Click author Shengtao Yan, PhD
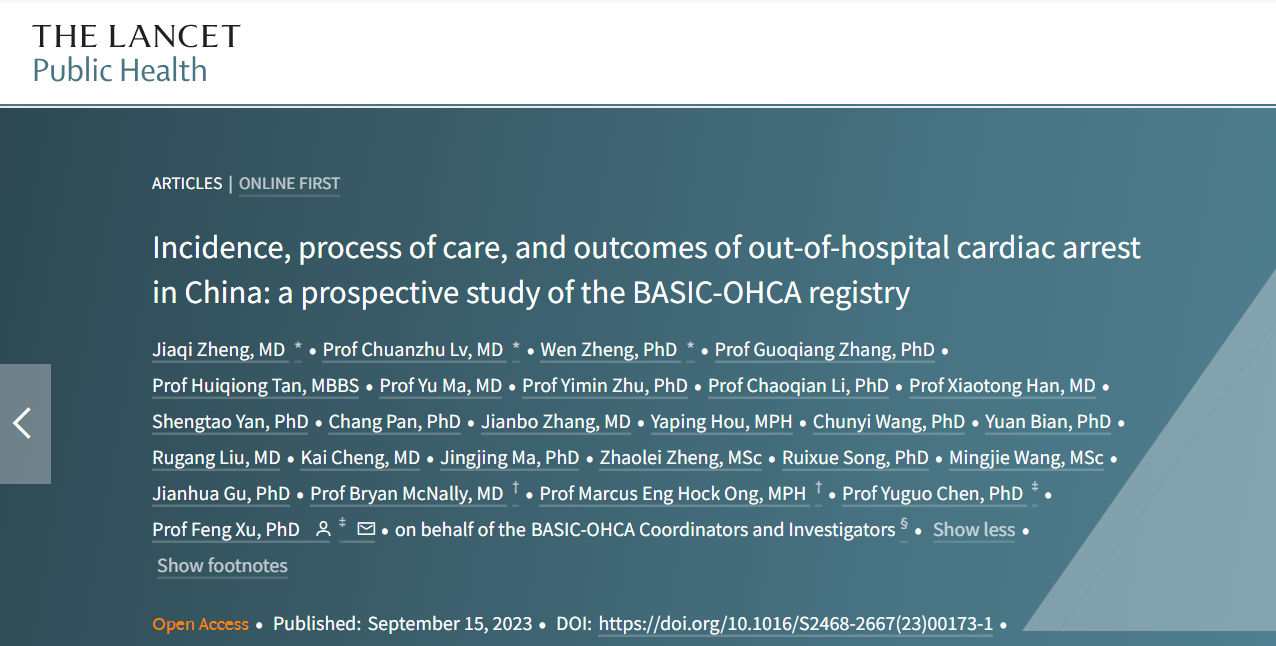The image size is (1276, 646). pos(230,422)
